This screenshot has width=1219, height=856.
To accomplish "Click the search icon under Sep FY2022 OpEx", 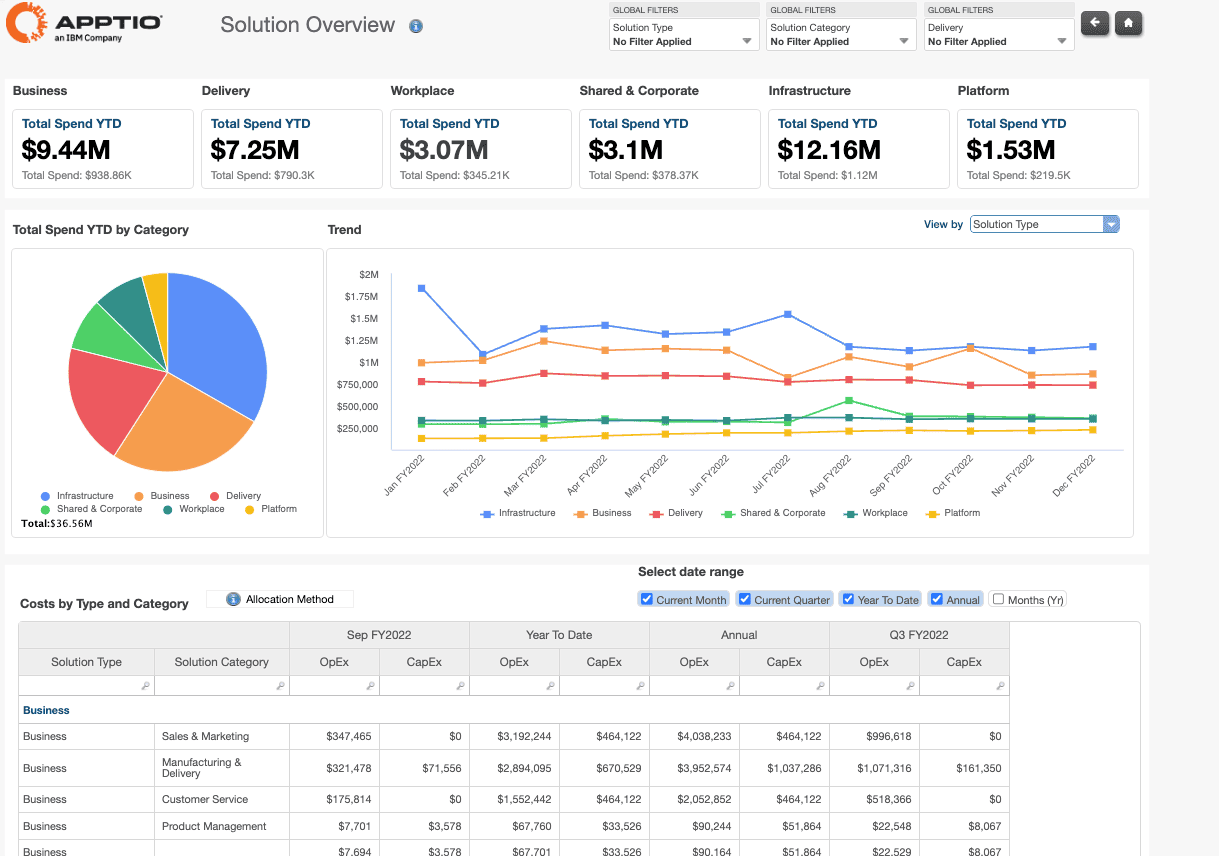I will point(368,686).
